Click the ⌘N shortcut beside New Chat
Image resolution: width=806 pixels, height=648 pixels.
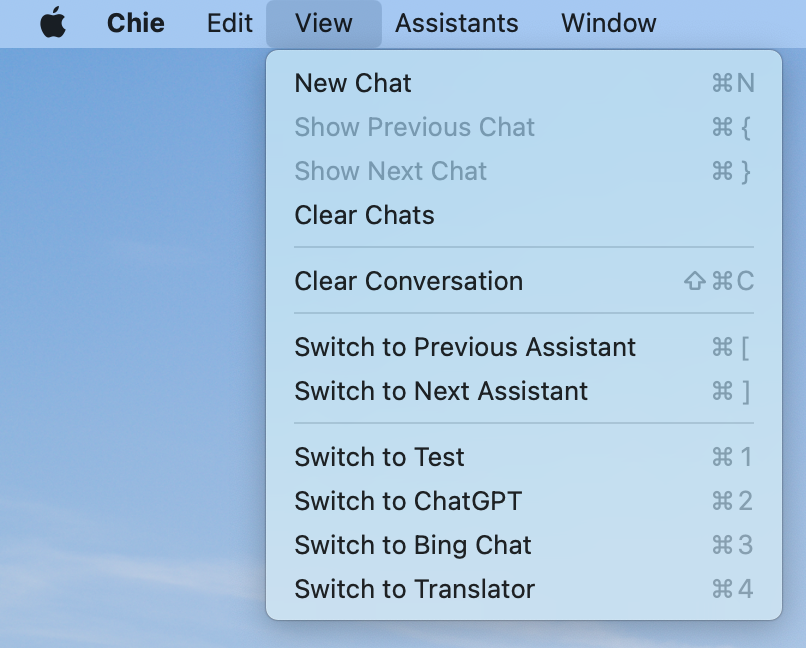coord(733,83)
